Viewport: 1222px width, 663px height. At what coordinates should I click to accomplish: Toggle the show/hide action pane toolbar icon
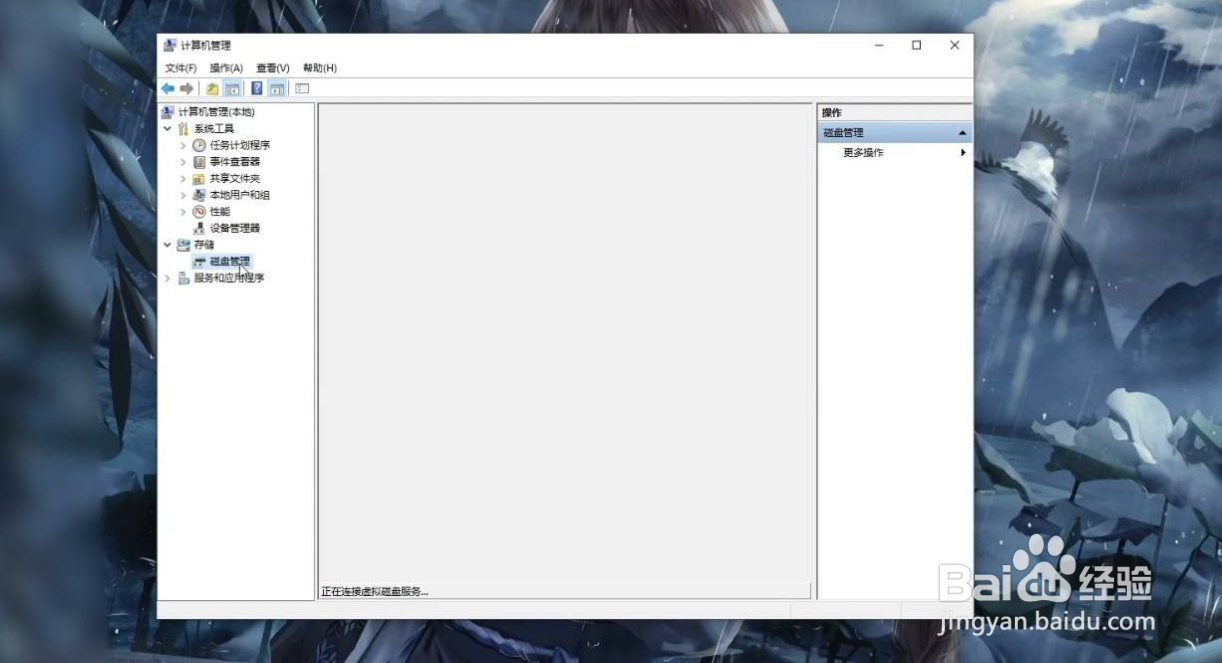pyautogui.click(x=277, y=89)
